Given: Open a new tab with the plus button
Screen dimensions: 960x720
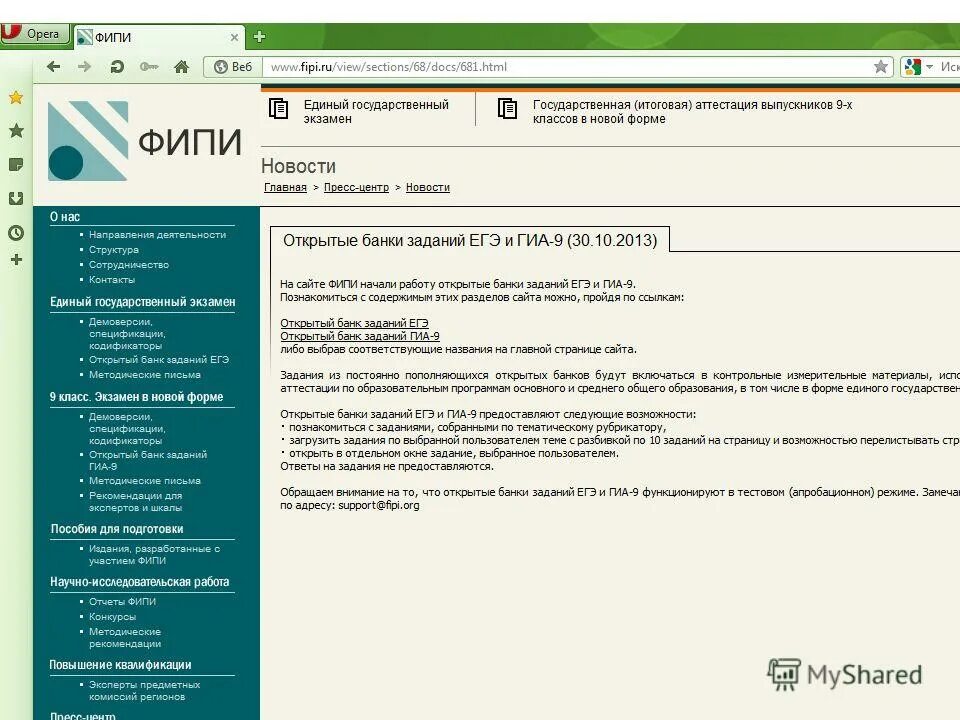Looking at the screenshot, I should (x=259, y=37).
